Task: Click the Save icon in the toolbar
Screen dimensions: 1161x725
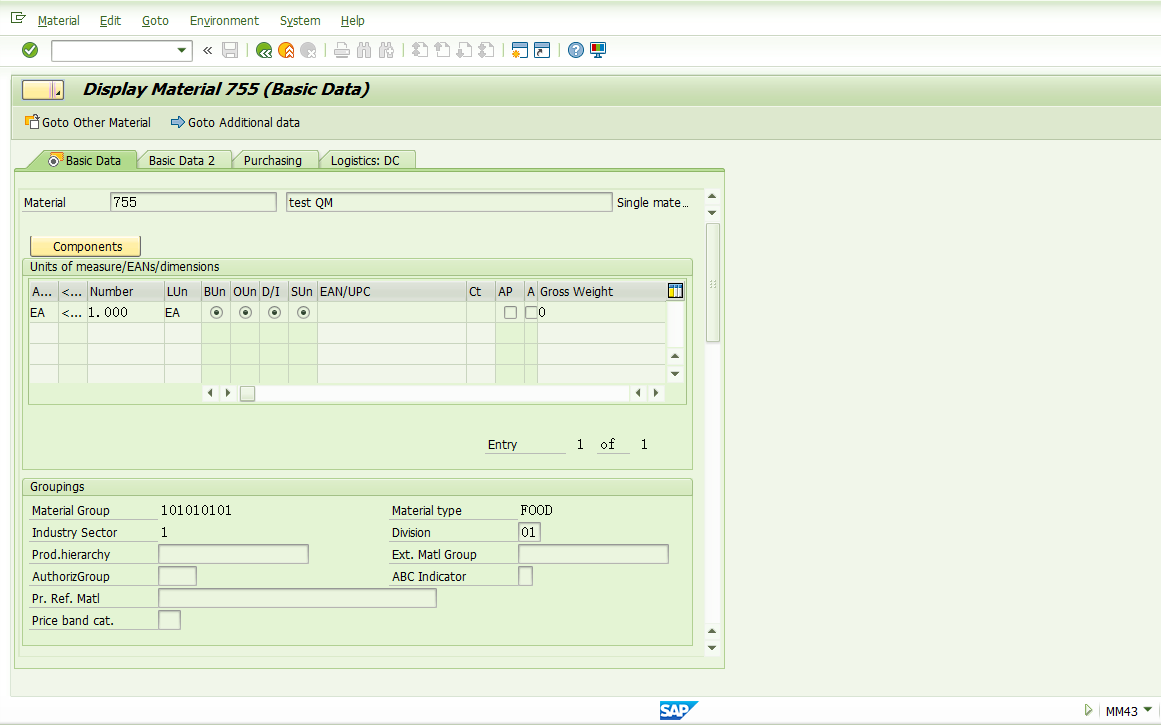Action: coord(230,50)
